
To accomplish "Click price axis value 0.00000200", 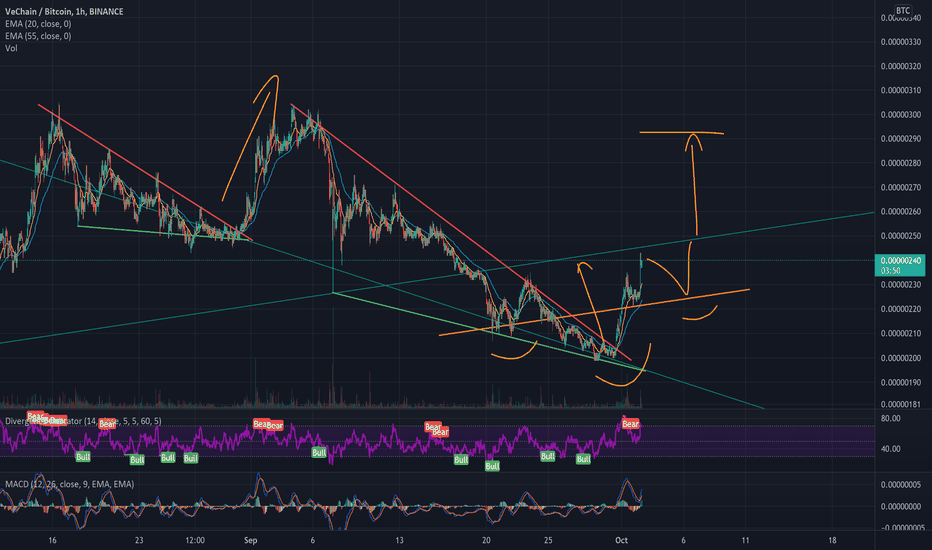I will point(901,358).
